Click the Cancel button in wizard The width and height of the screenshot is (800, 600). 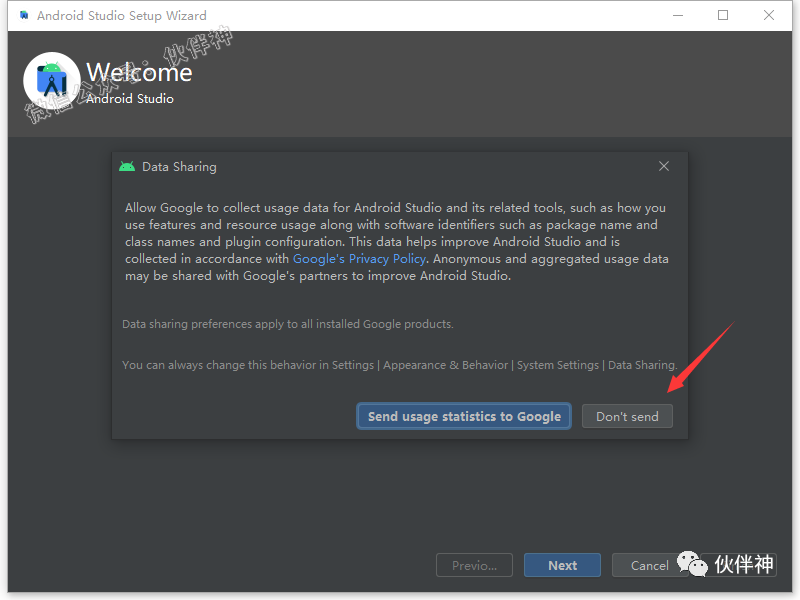[649, 565]
